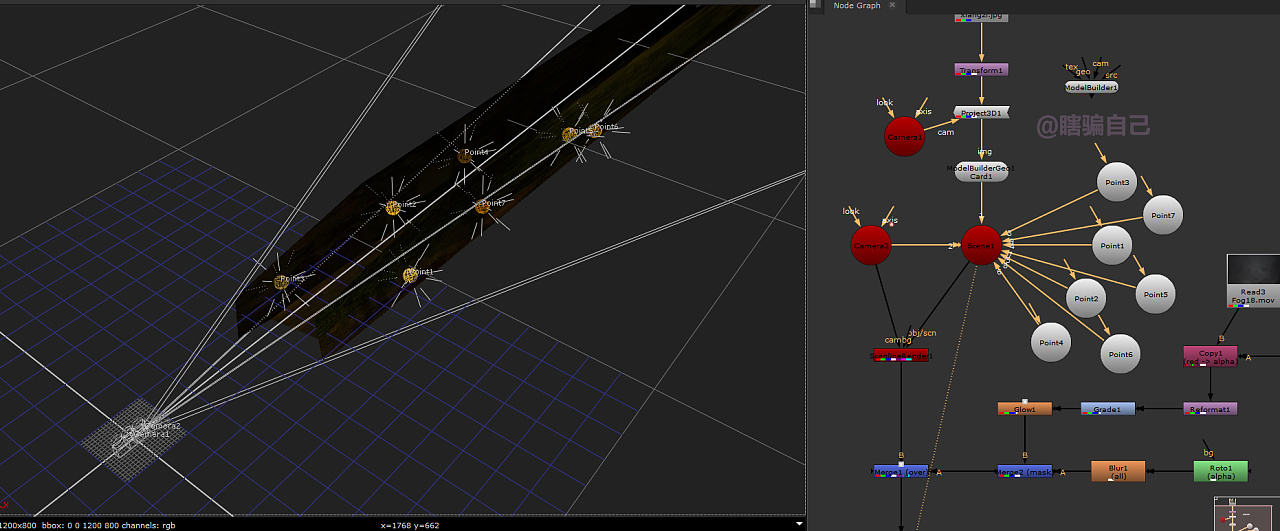Viewport: 1280px width, 531px height.
Task: Pick the Point7 light in 3D viewer
Action: (483, 206)
